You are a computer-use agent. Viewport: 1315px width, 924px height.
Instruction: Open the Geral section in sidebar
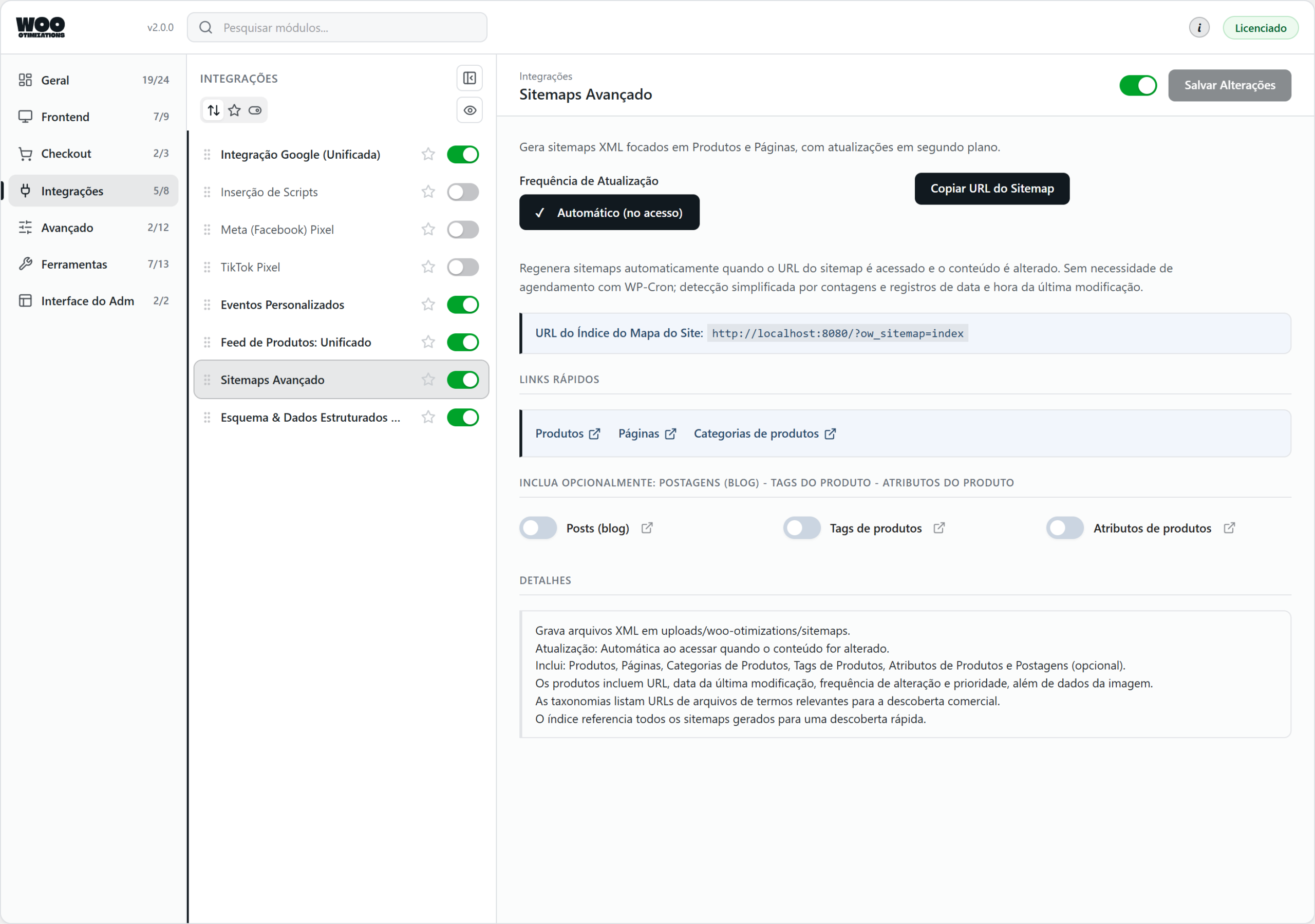point(93,80)
